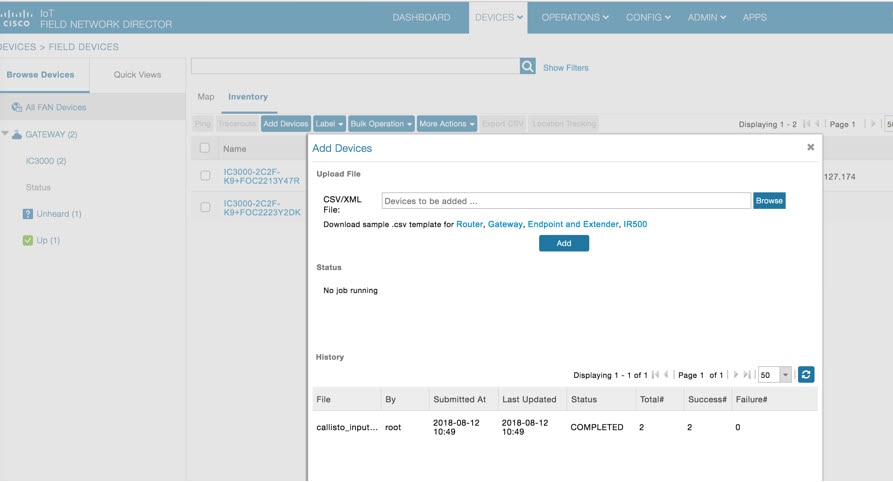Image resolution: width=893 pixels, height=482 pixels.
Task: Check the box for IC3000-2C2F-K9+FOC2223Y2DK
Action: tap(205, 207)
